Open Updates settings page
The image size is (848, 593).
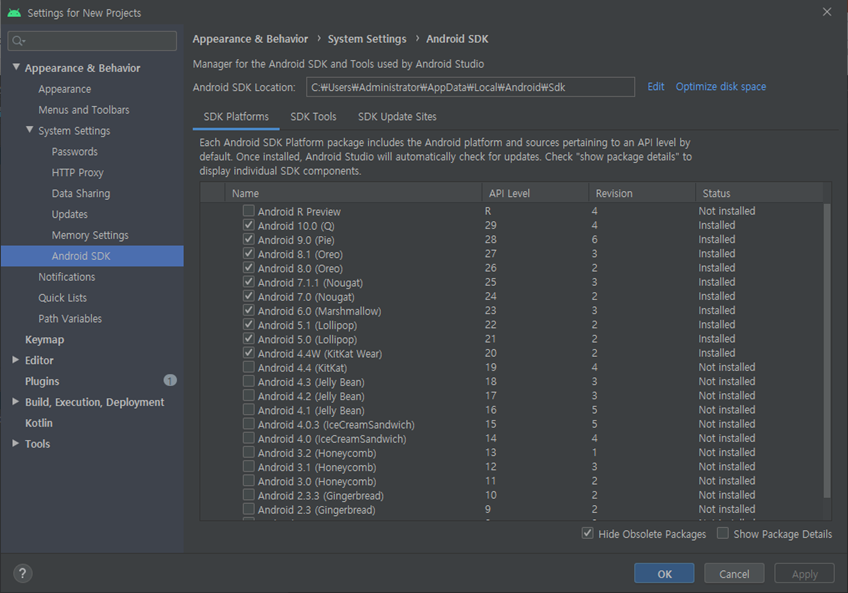coord(69,214)
